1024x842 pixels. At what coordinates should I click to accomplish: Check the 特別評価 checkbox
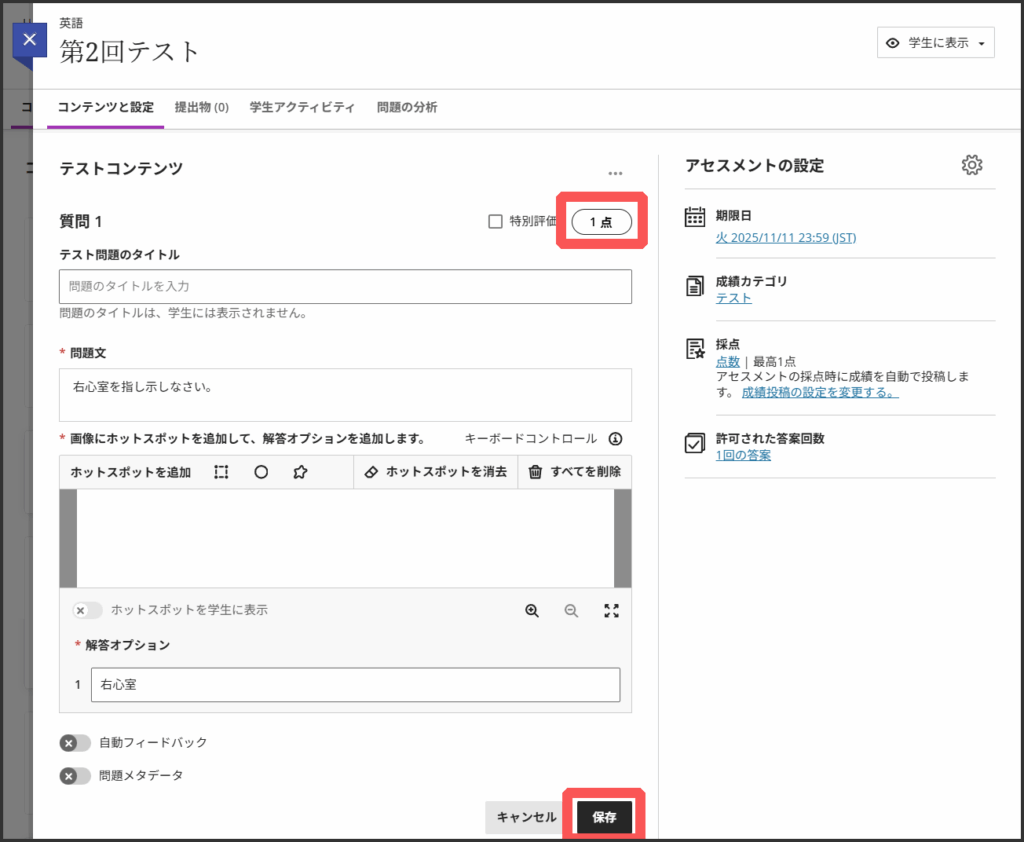tap(495, 222)
